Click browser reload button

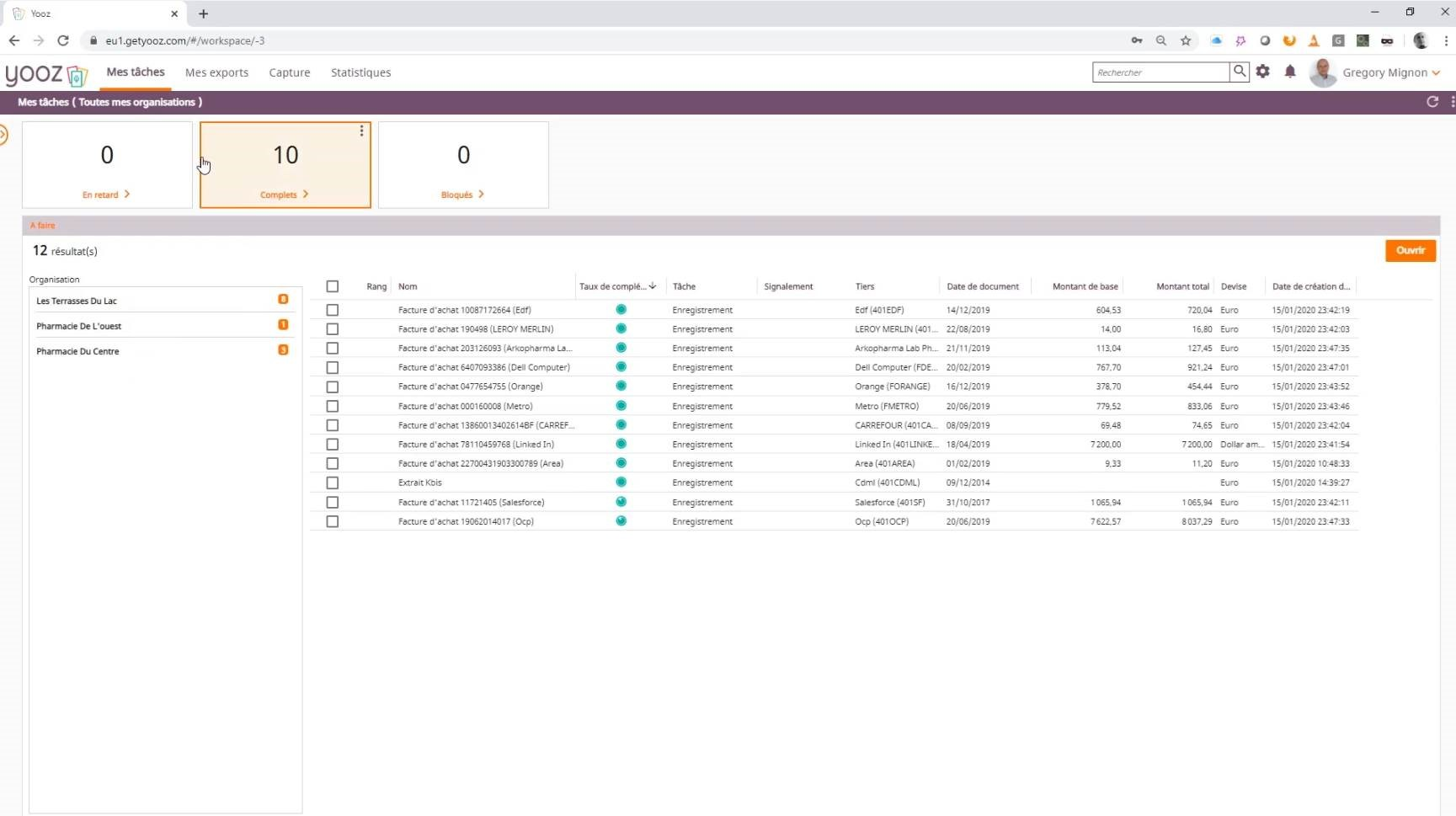63,40
